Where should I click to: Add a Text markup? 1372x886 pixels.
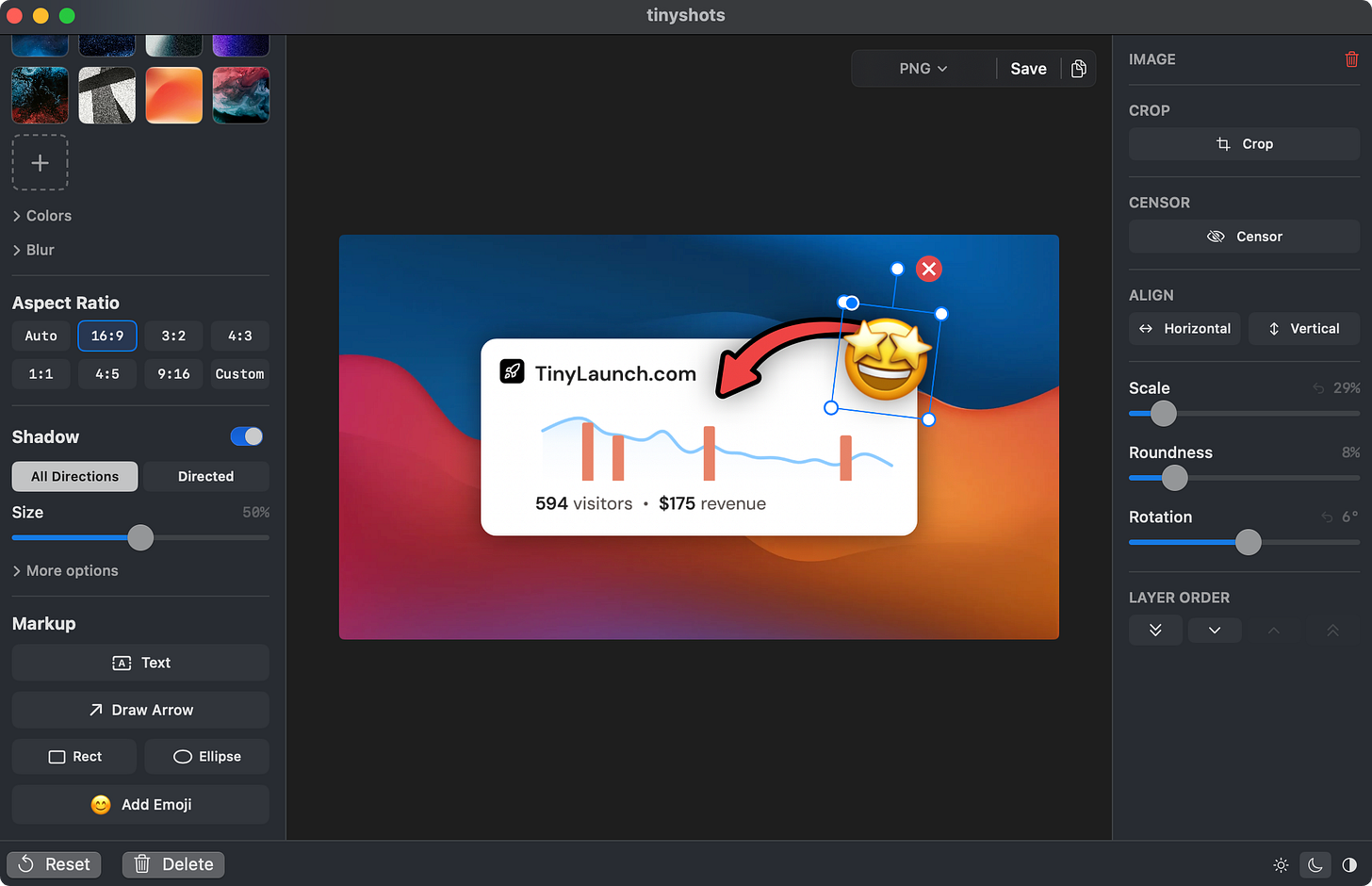[x=140, y=663]
